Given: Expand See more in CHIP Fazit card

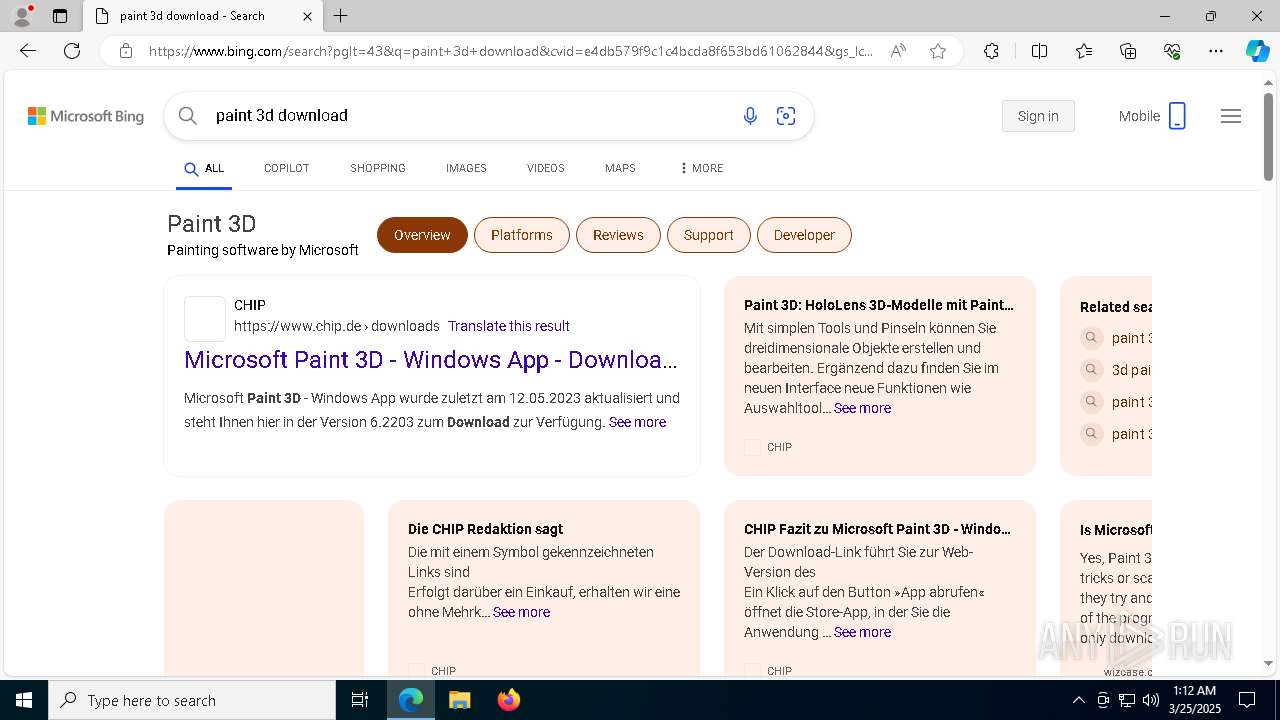Looking at the screenshot, I should click(x=862, y=632).
